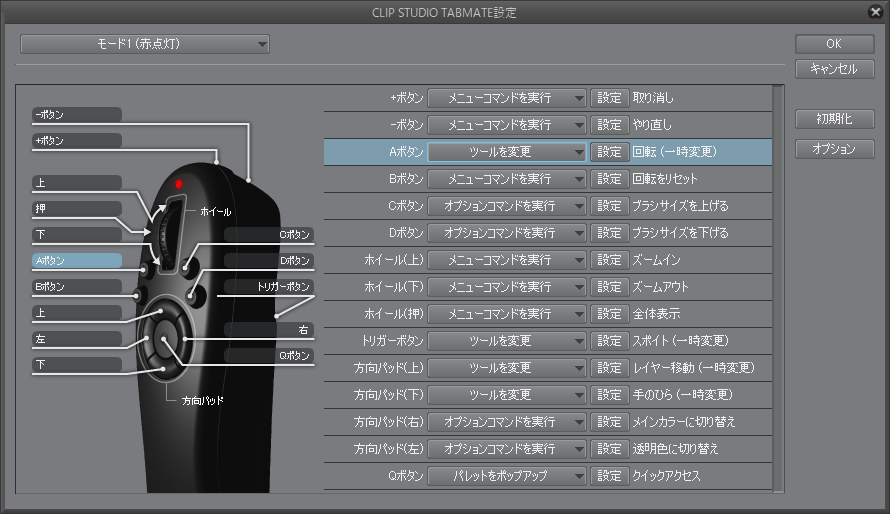Click the 初期化 reset button
Image resolution: width=890 pixels, height=514 pixels.
click(x=834, y=118)
